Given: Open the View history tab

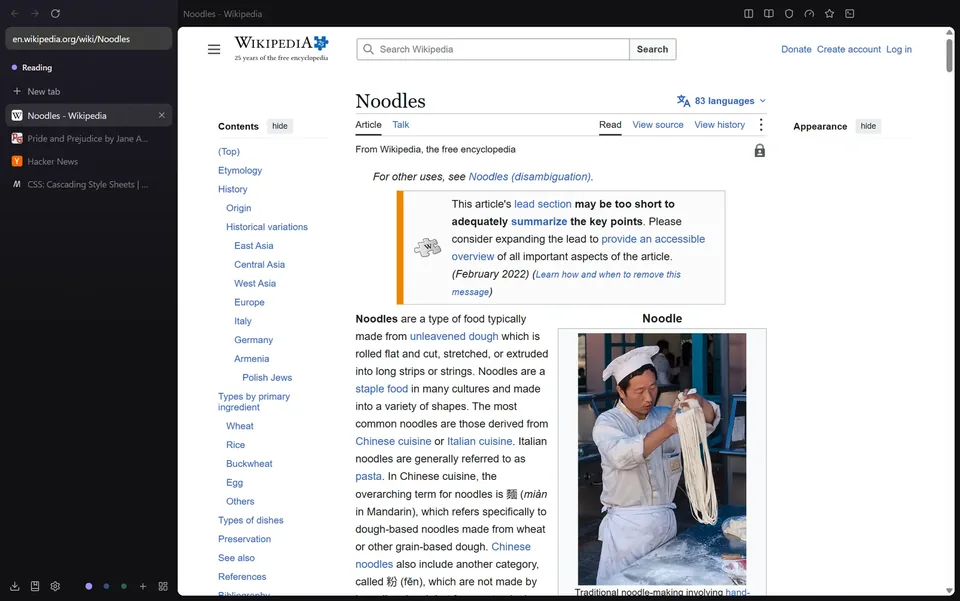Looking at the screenshot, I should [x=719, y=125].
